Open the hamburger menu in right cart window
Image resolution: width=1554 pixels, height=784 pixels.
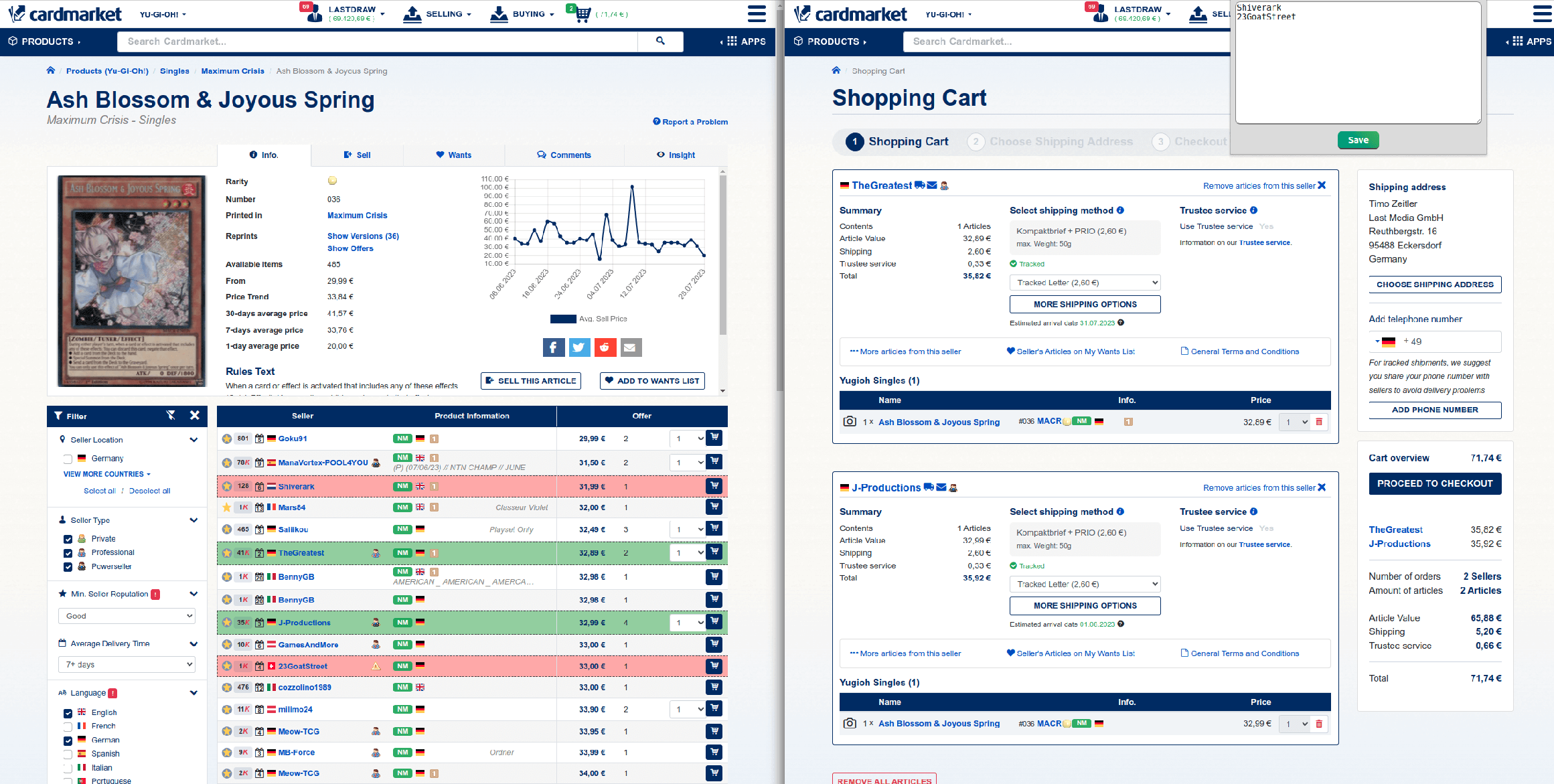[x=1543, y=13]
